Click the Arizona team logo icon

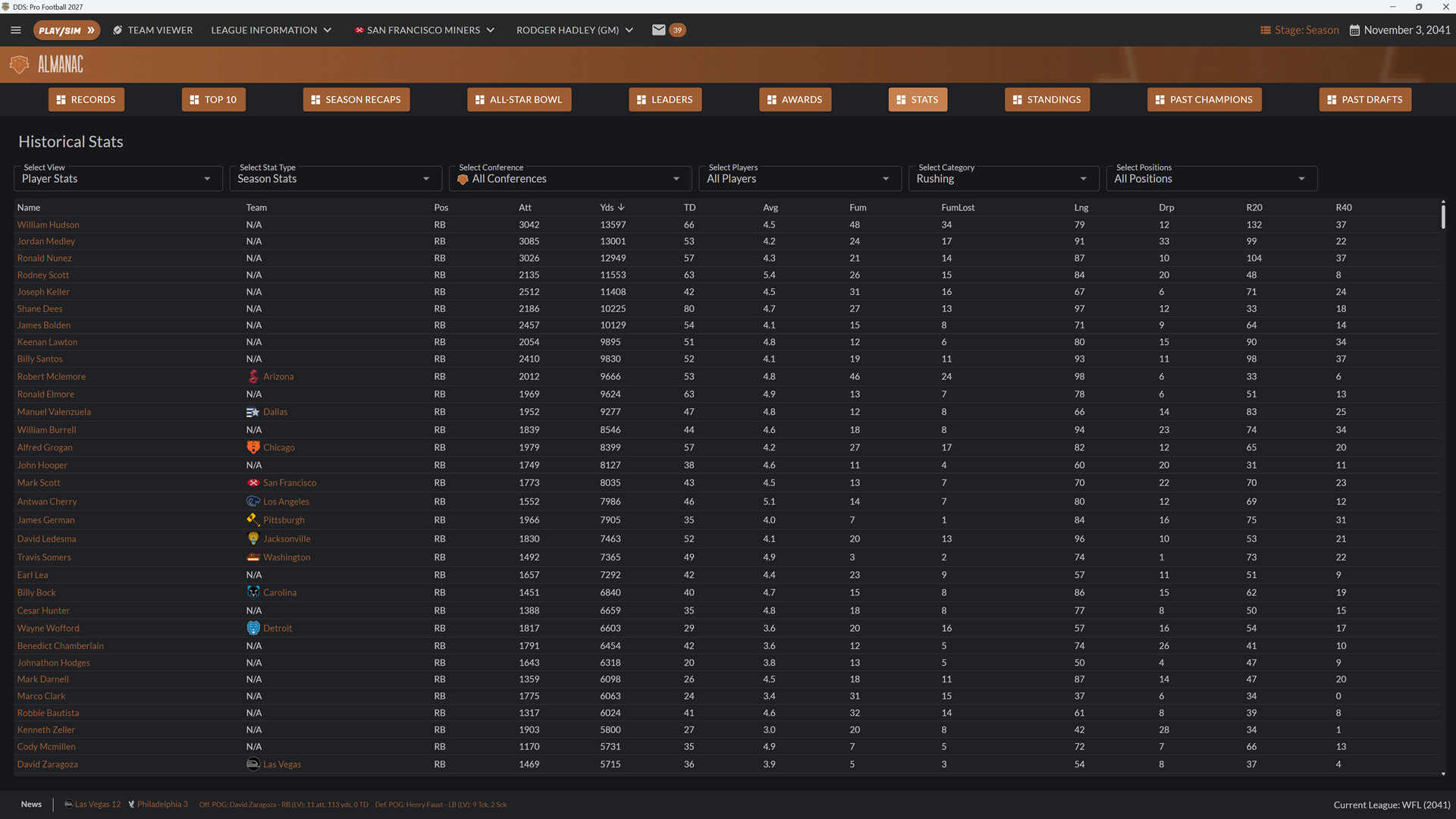[253, 376]
